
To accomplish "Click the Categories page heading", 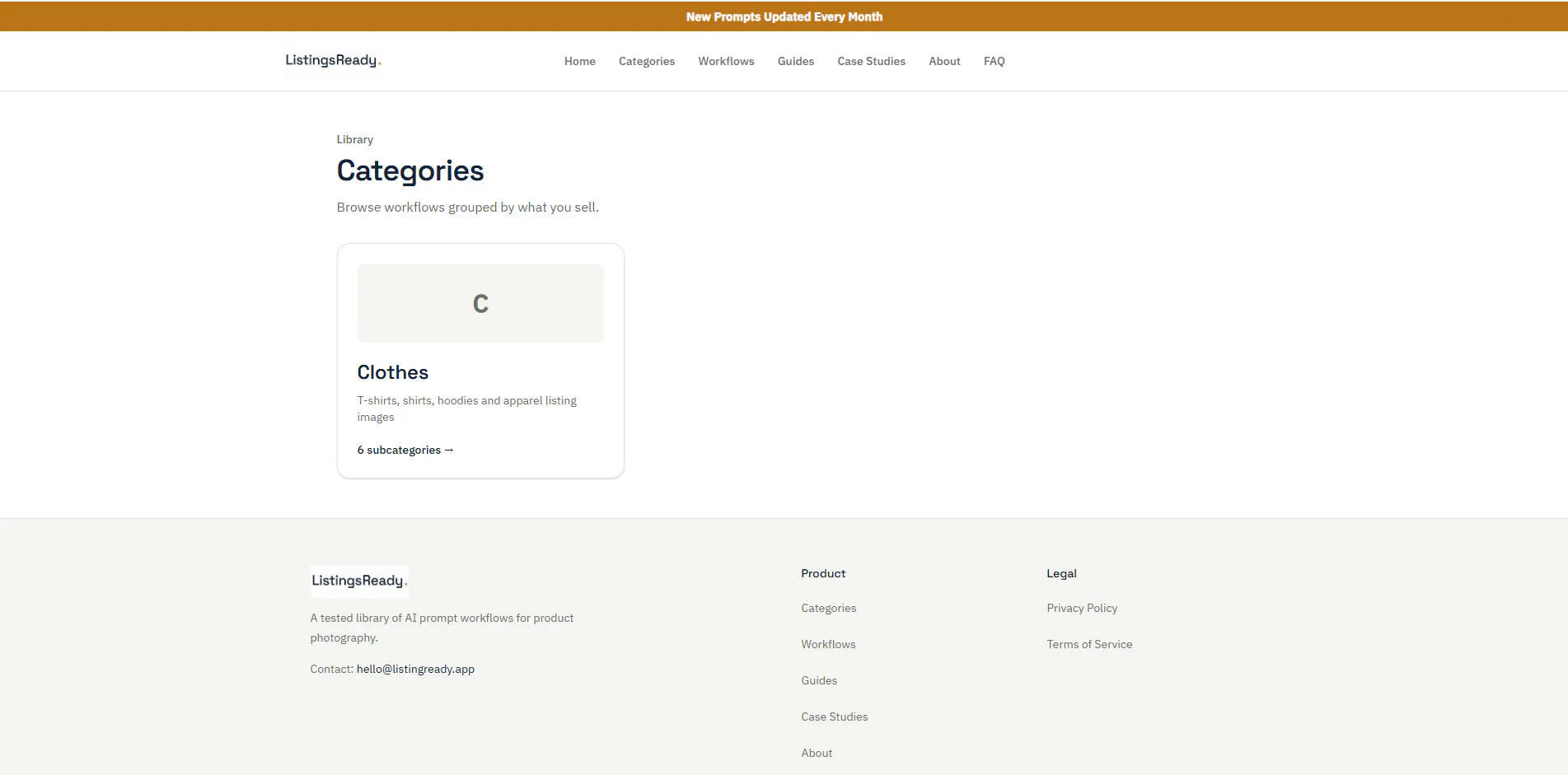I will coord(410,170).
